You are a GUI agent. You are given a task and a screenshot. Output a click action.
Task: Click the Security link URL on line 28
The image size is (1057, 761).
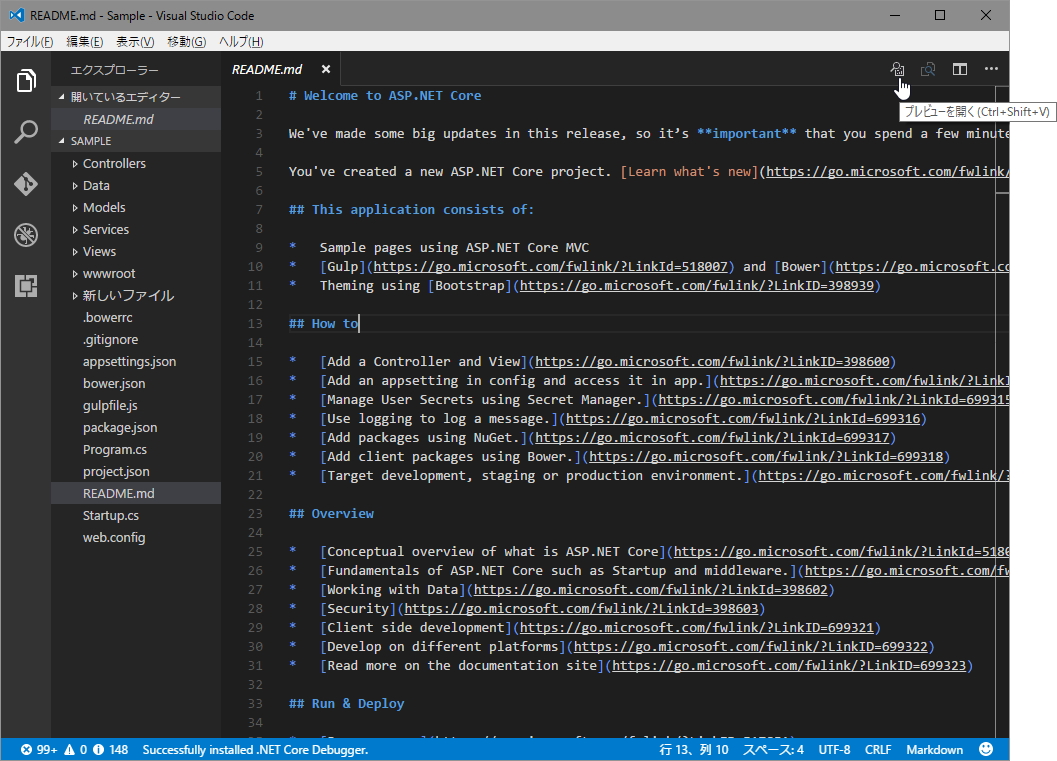(x=581, y=609)
